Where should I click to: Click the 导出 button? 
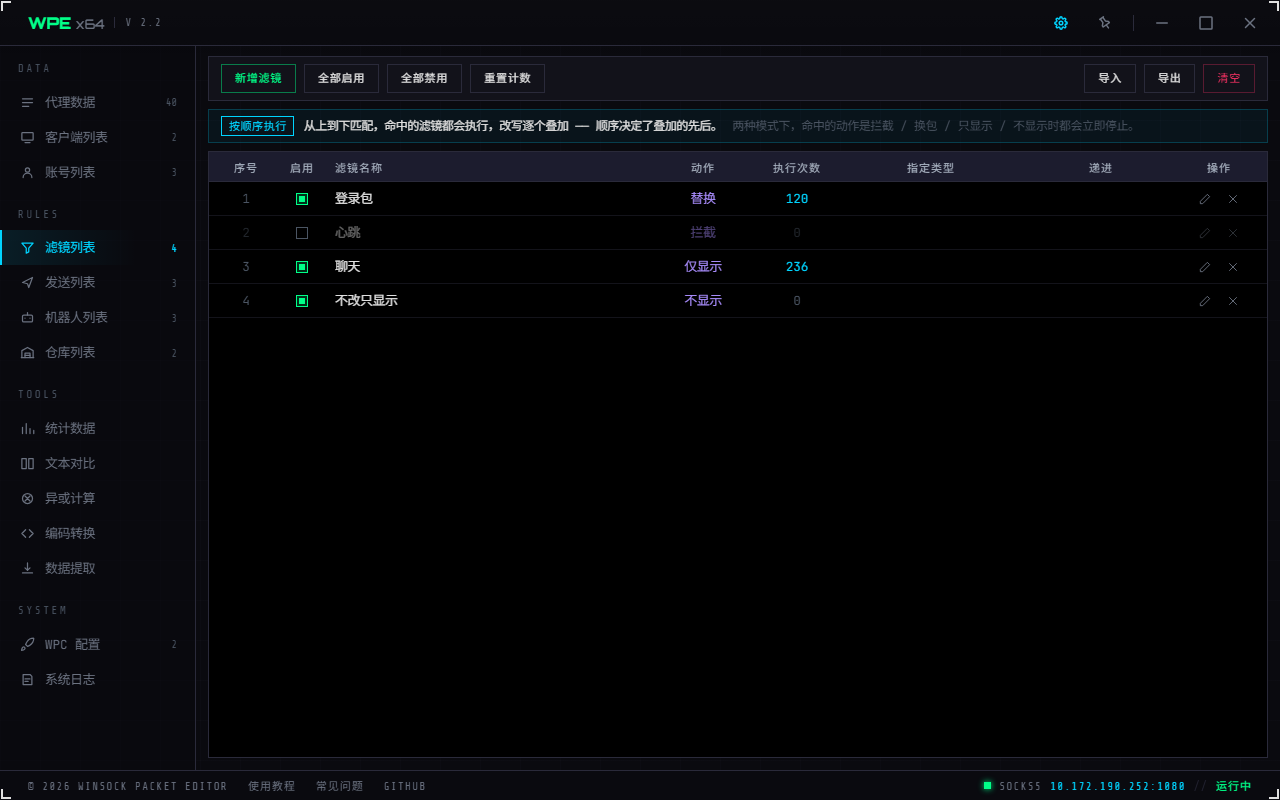tap(1169, 78)
